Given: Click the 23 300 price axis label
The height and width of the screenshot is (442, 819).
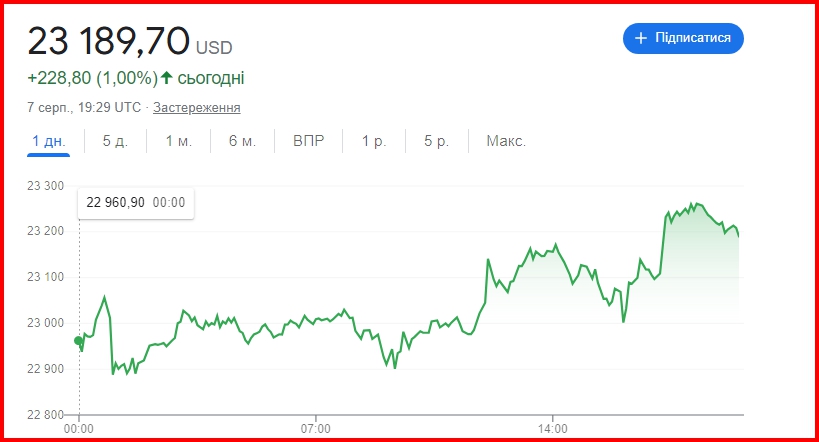Looking at the screenshot, I should (45, 186).
